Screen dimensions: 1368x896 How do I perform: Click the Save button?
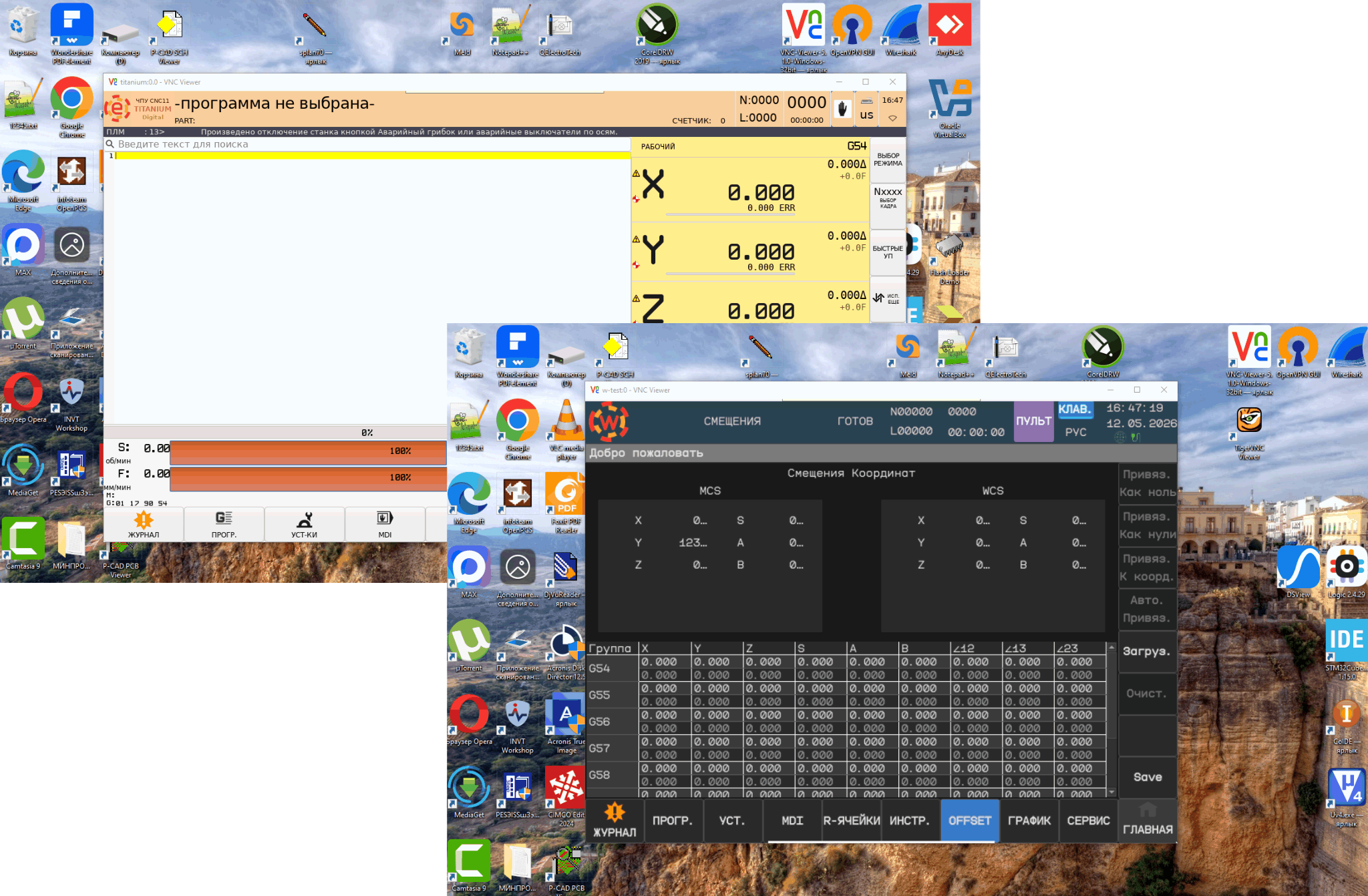(1148, 777)
